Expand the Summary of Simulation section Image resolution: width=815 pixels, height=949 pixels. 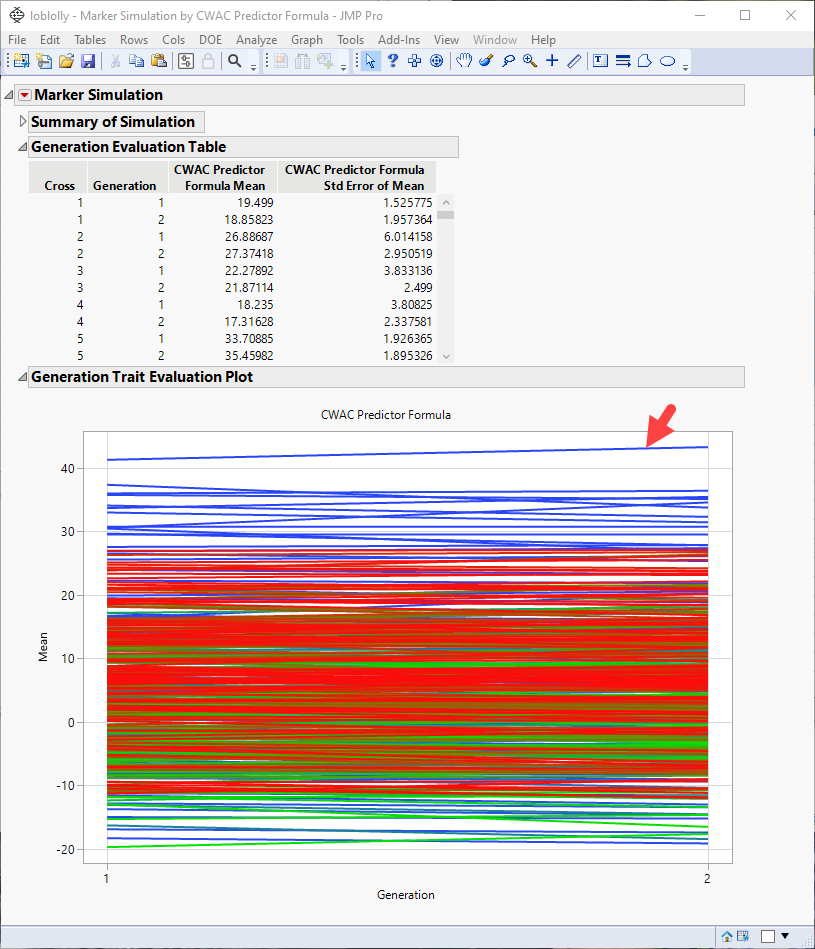point(23,122)
